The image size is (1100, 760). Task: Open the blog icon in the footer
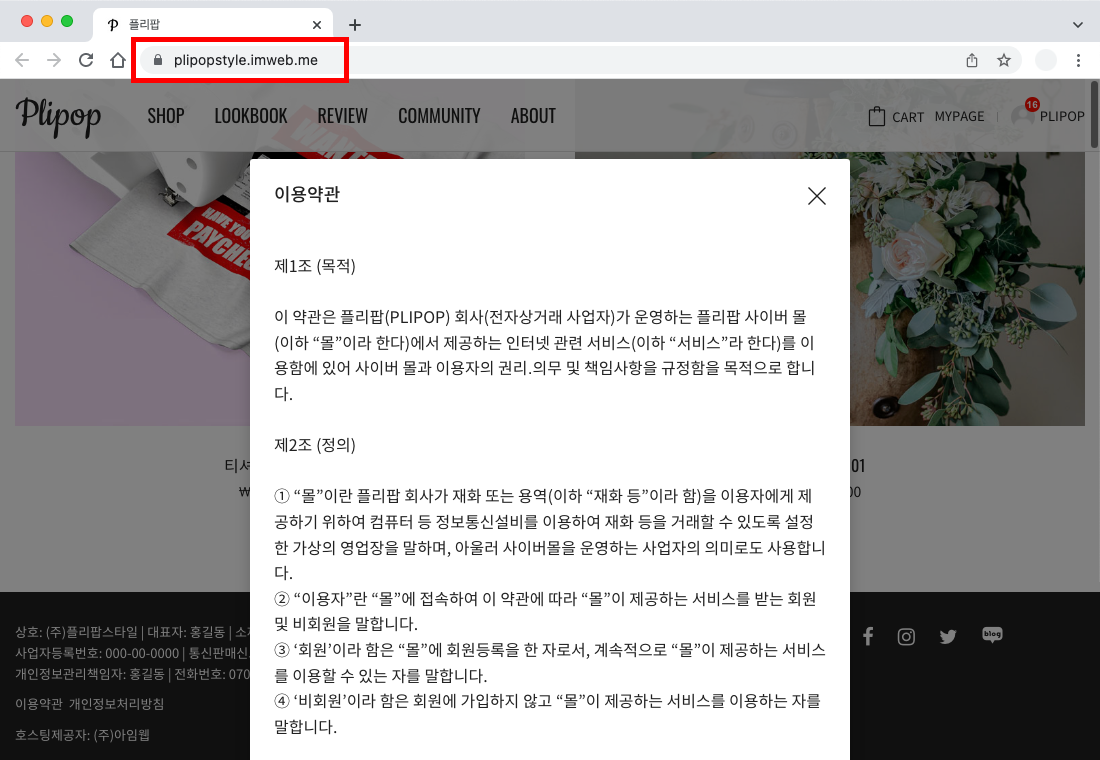[x=991, y=634]
